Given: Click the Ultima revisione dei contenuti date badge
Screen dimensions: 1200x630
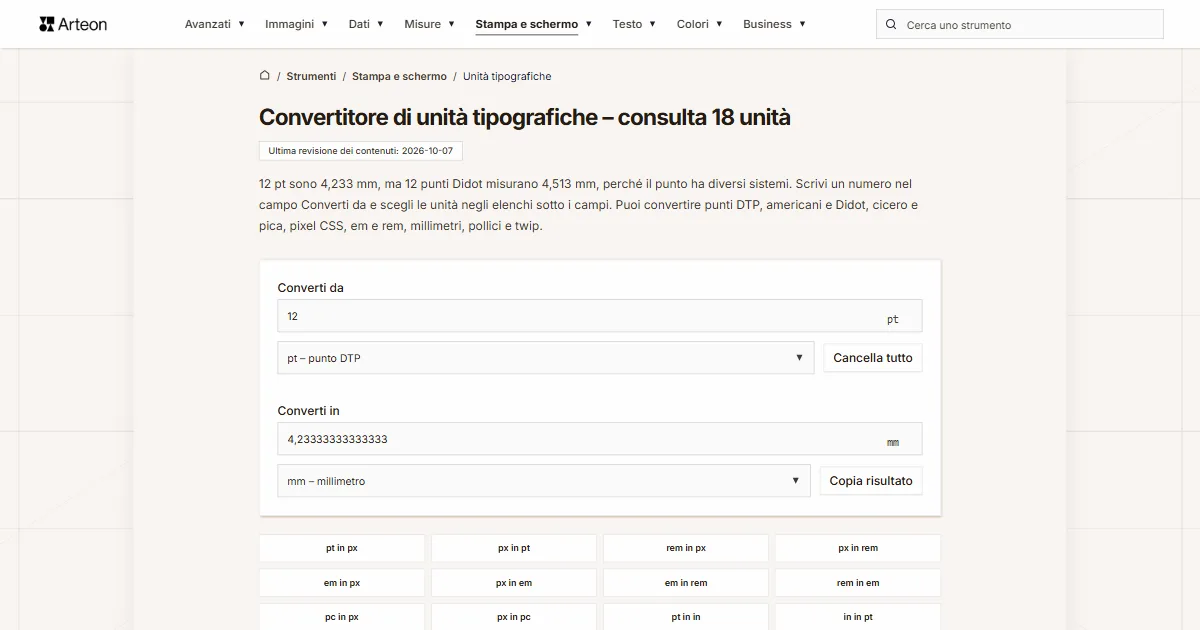Looking at the screenshot, I should [361, 151].
